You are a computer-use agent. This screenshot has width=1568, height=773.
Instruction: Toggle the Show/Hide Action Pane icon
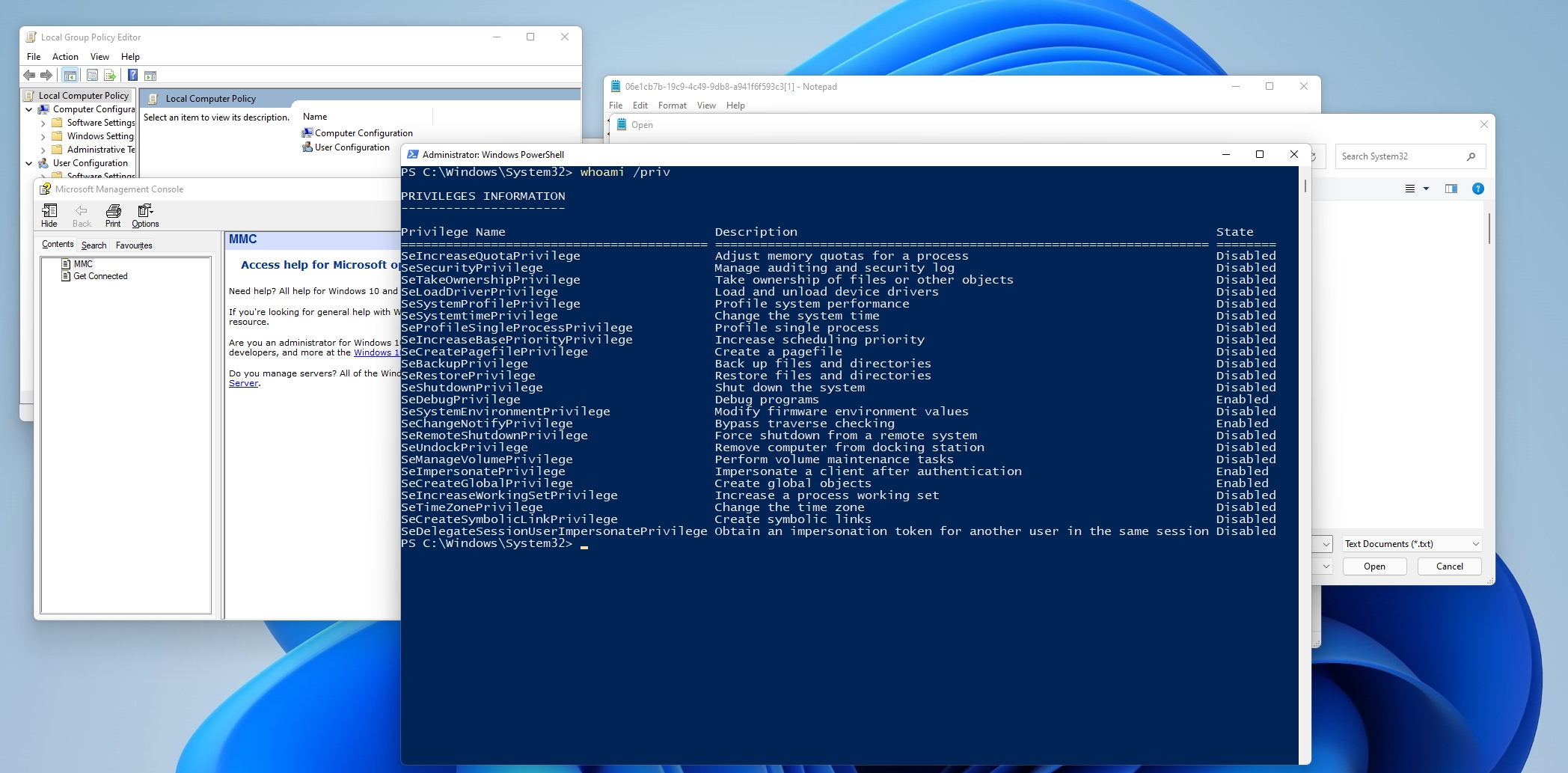pos(150,75)
